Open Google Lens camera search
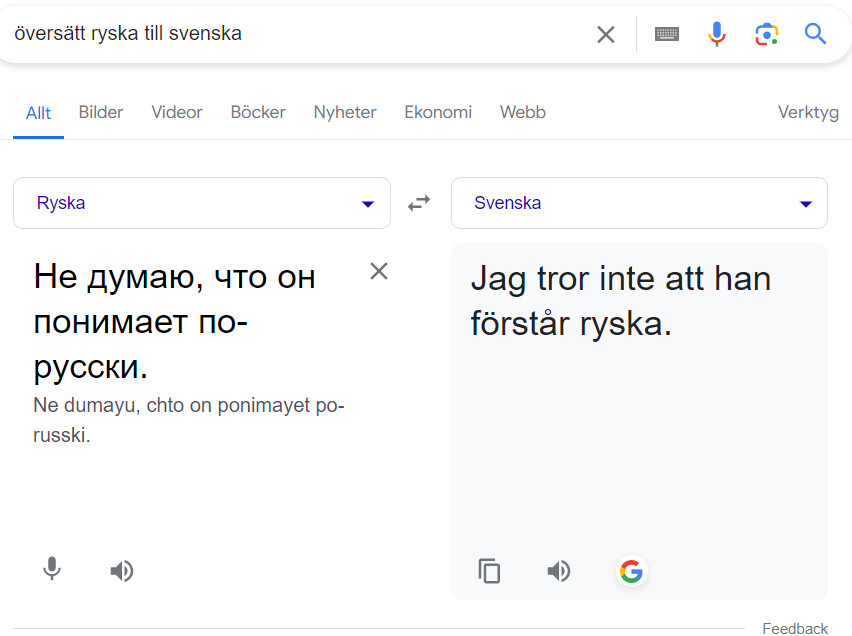Image resolution: width=852 pixels, height=636 pixels. click(766, 33)
